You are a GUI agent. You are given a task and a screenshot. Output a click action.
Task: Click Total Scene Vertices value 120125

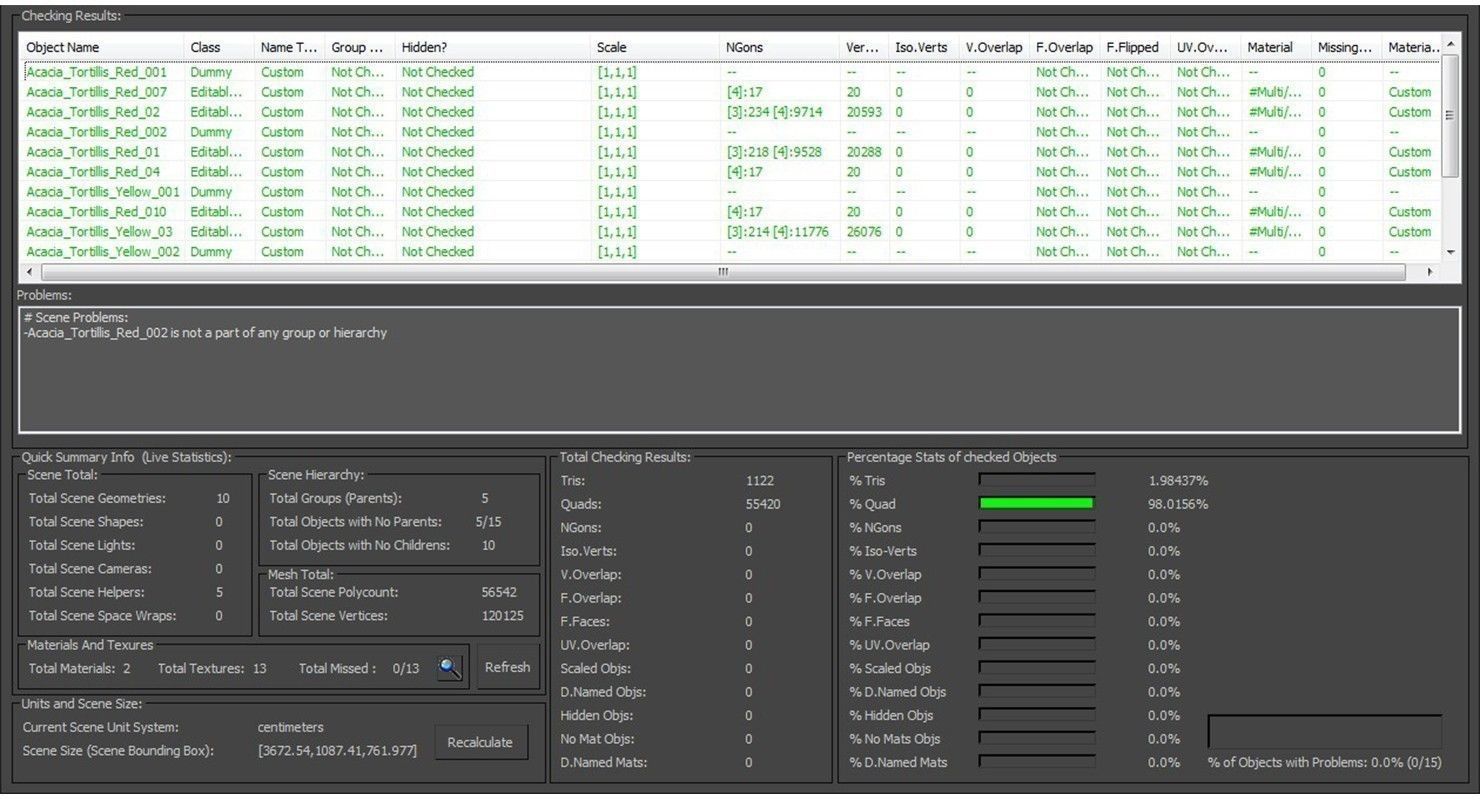click(x=502, y=616)
